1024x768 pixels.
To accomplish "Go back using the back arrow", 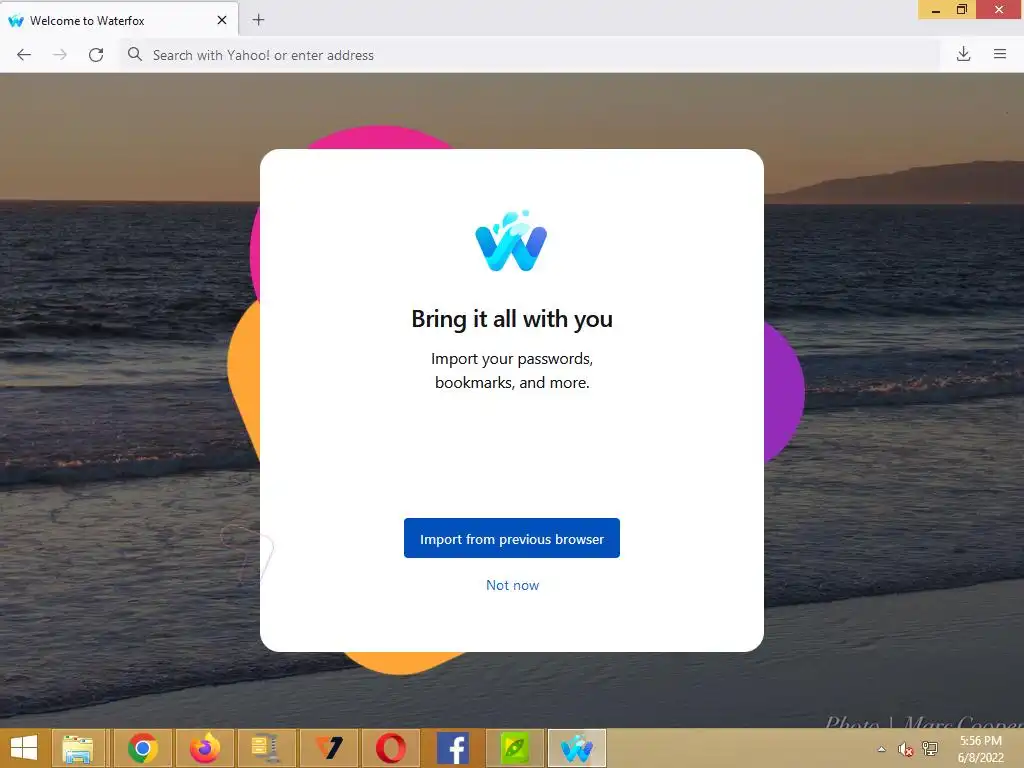I will (x=24, y=55).
